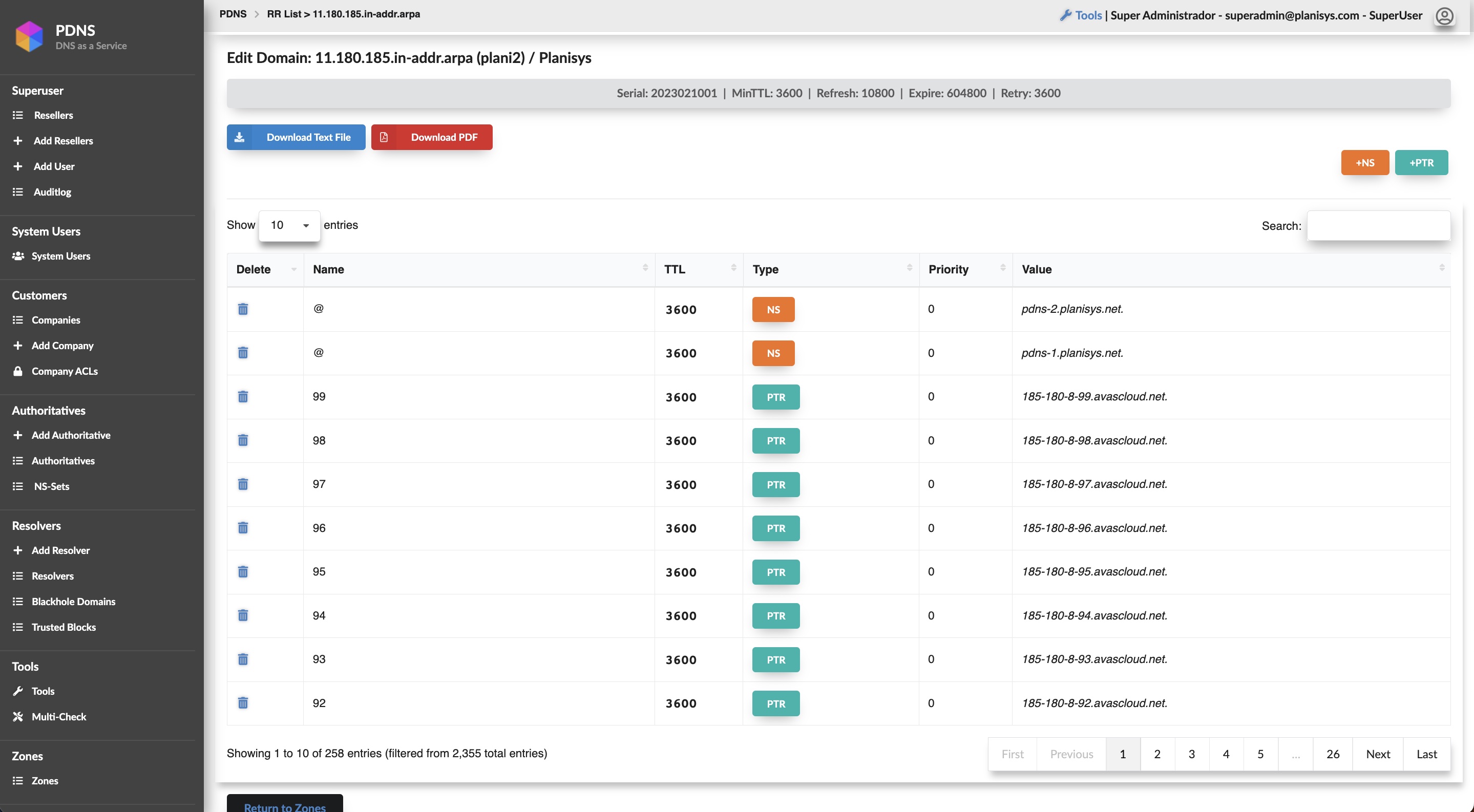
Task: Click the delete icon for record 99
Action: 243,397
